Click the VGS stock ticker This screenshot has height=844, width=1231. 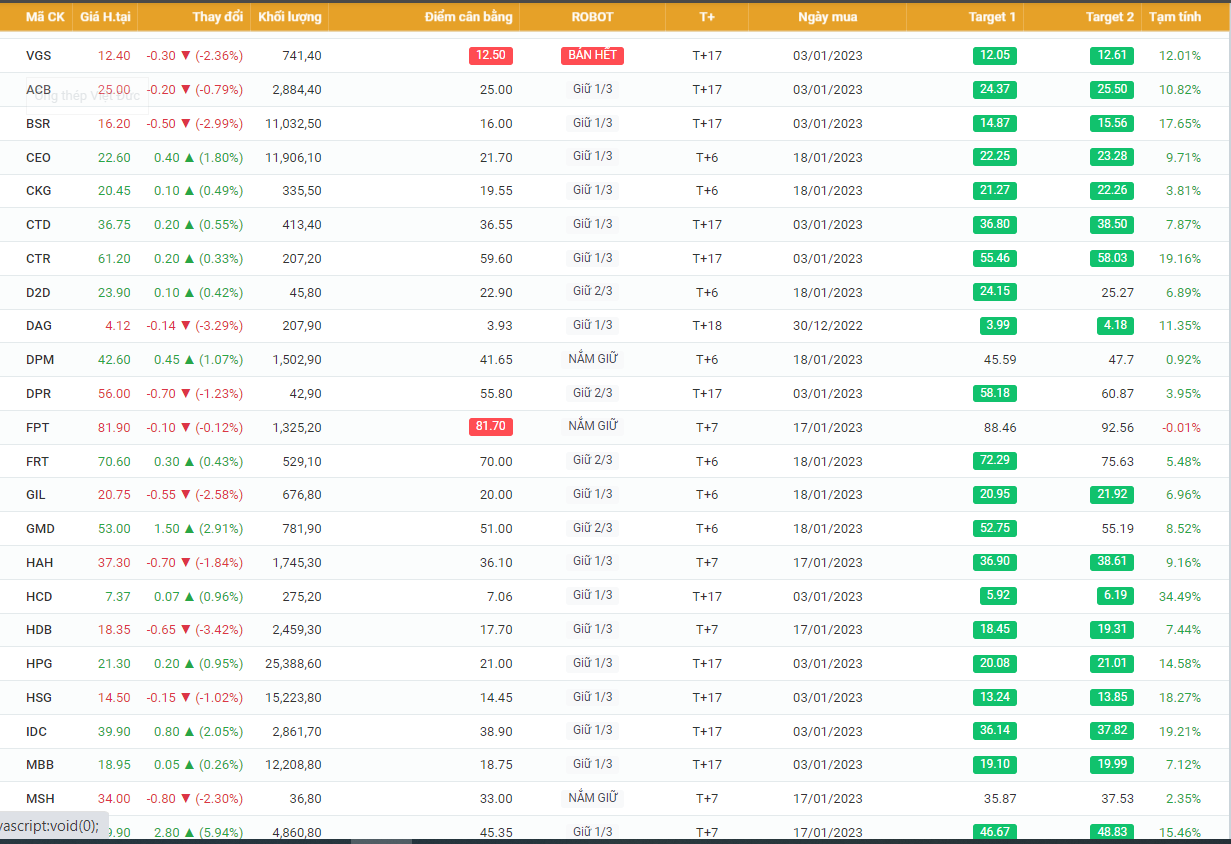[x=39, y=56]
